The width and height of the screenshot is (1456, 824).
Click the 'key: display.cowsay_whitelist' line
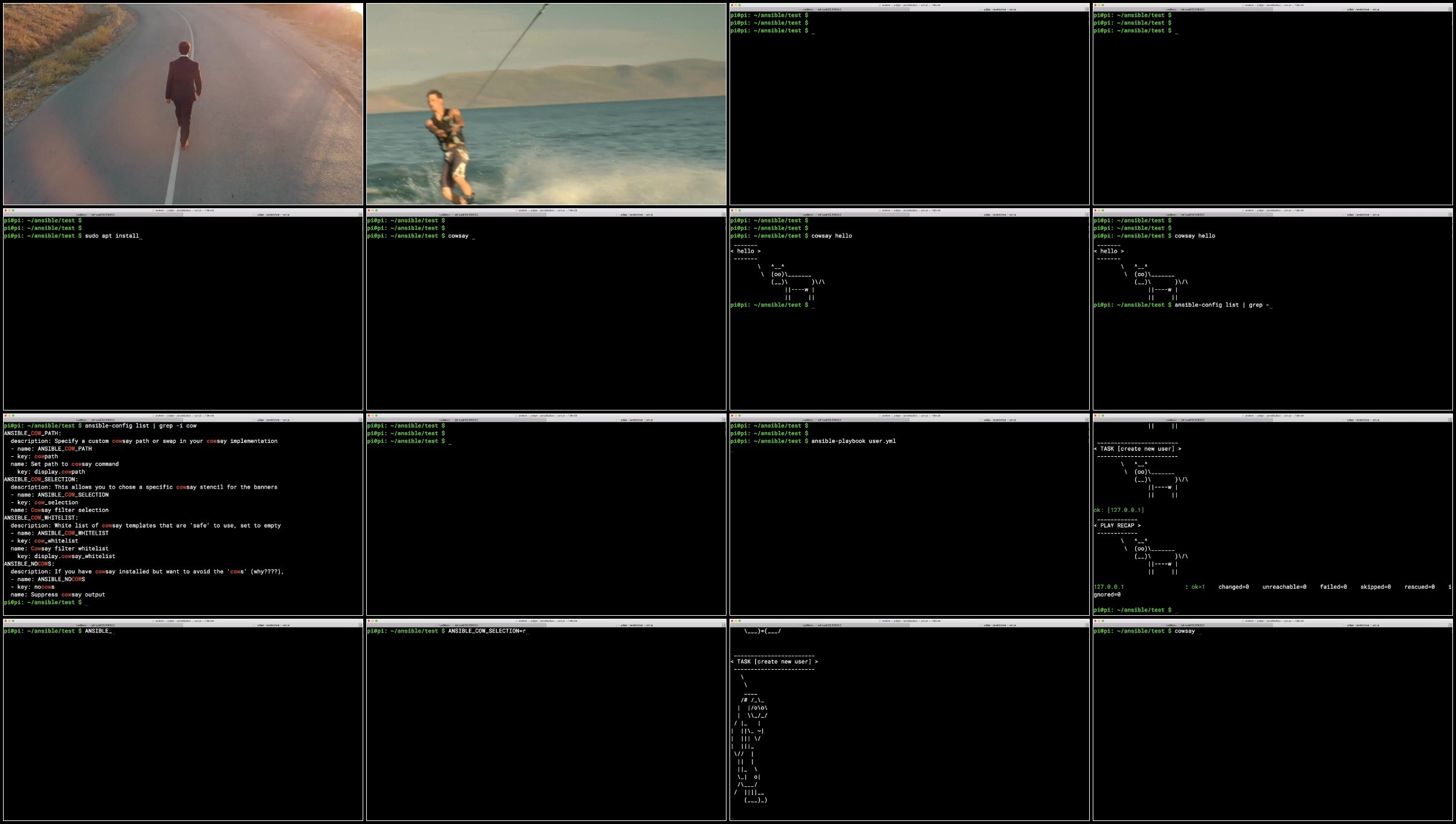[66, 556]
